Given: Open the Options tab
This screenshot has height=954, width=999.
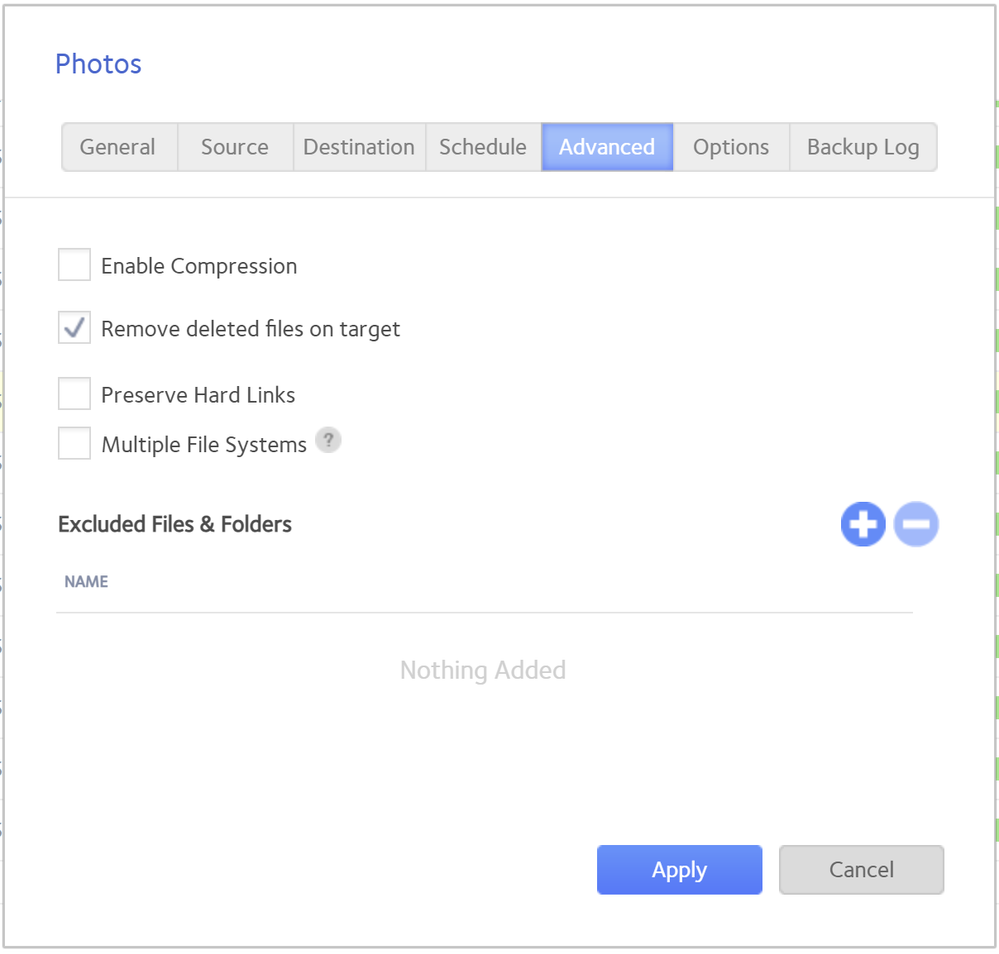Looking at the screenshot, I should [731, 147].
